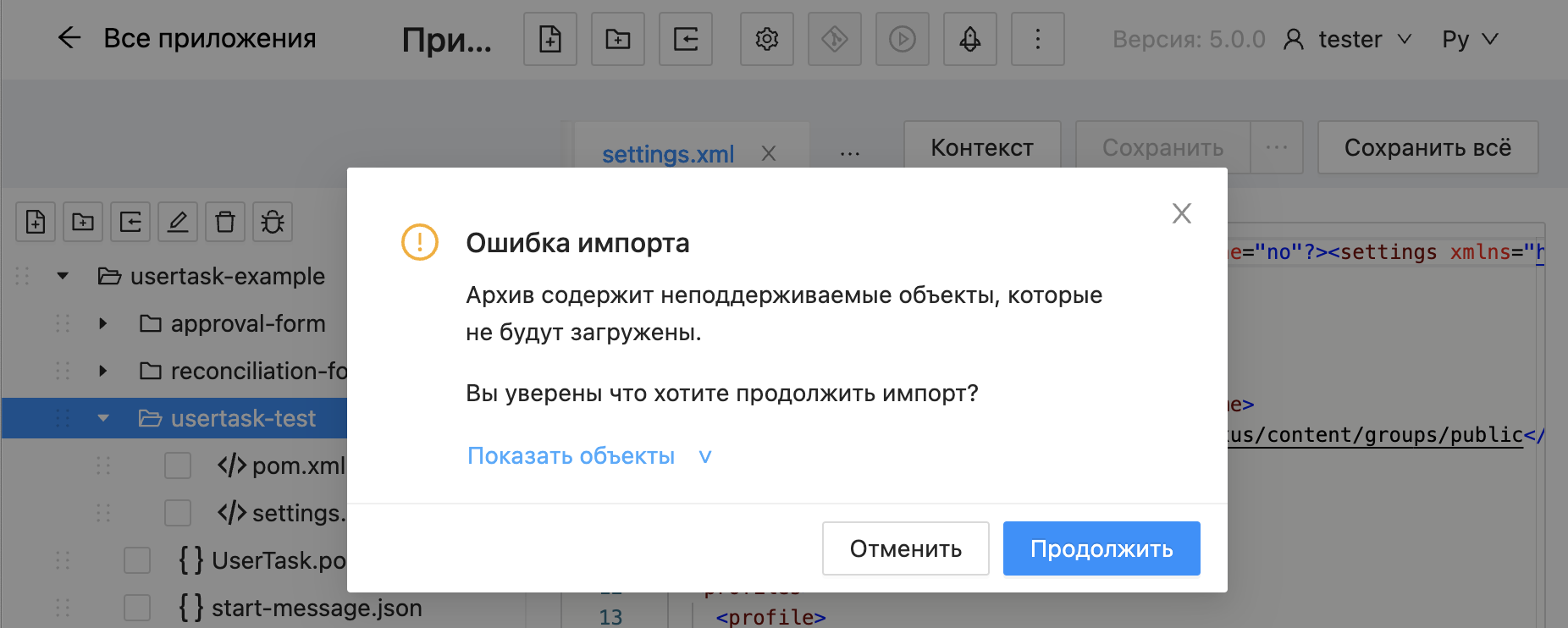This screenshot has width=1568, height=628.
Task: Click the pencil rename icon in sidebar
Action: pos(178,222)
